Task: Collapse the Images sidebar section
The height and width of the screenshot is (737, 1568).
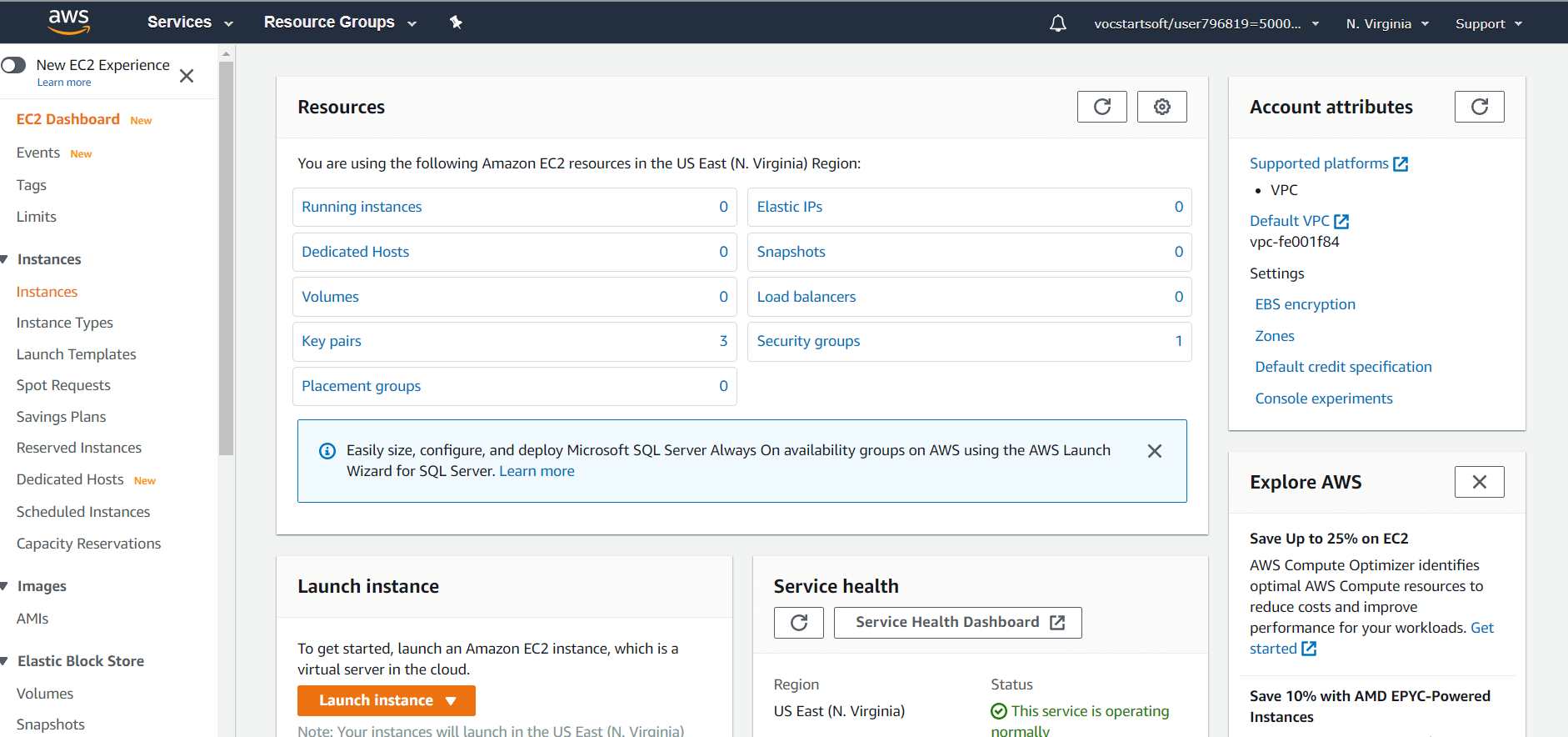Action: pyautogui.click(x=4, y=586)
